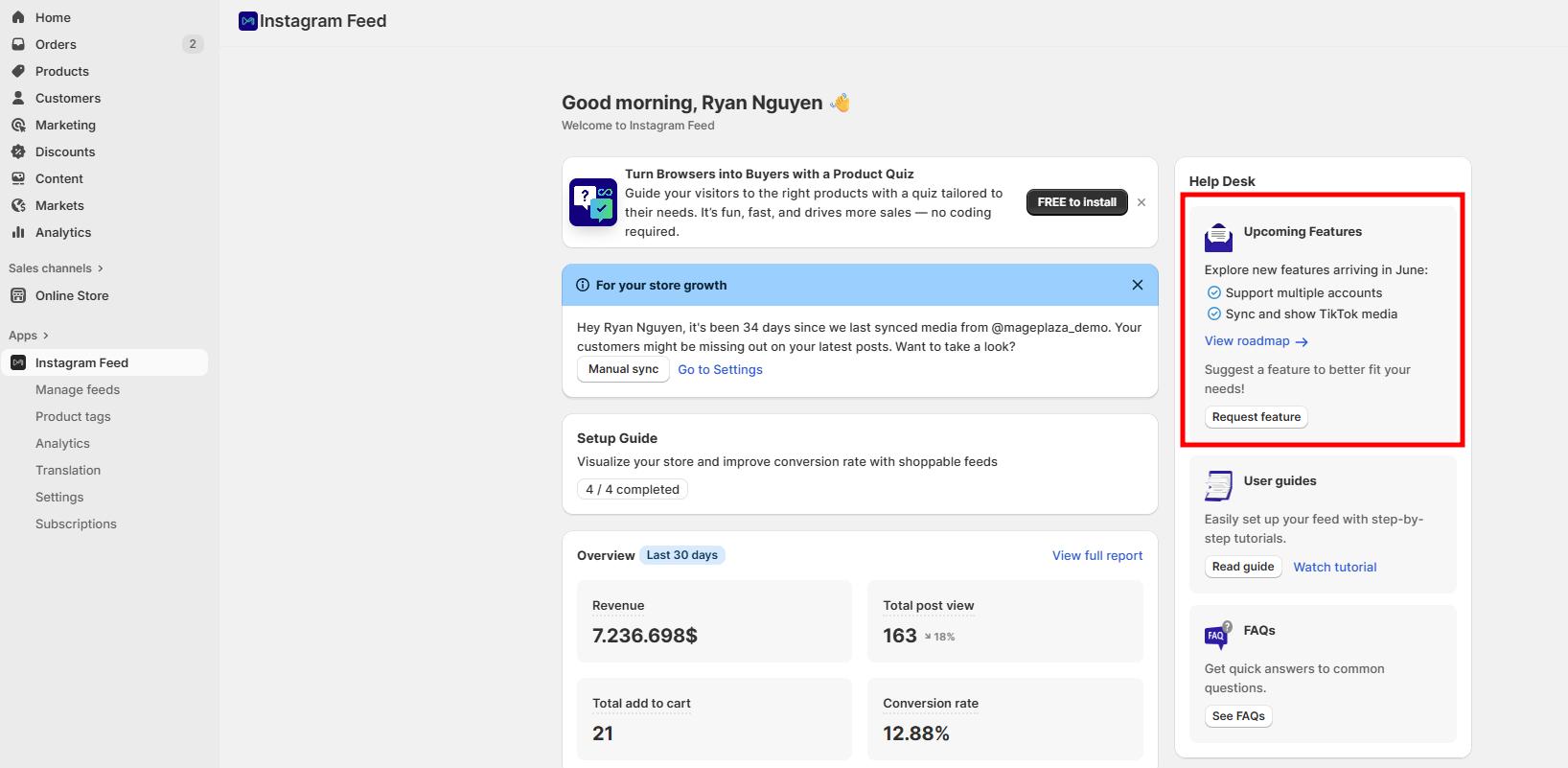Click the Instagram Feed logo in page header
This screenshot has height=768, width=1568.
[x=248, y=21]
